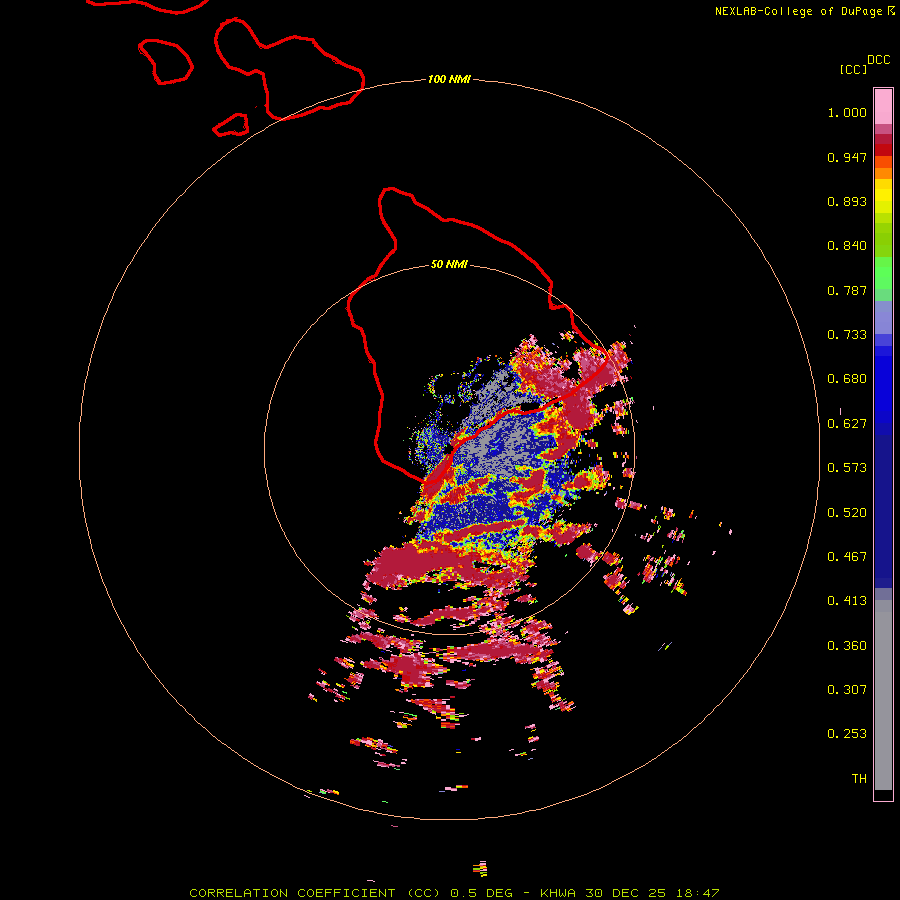Click the 0.520 colorbar value
The image size is (900, 900).
click(847, 513)
